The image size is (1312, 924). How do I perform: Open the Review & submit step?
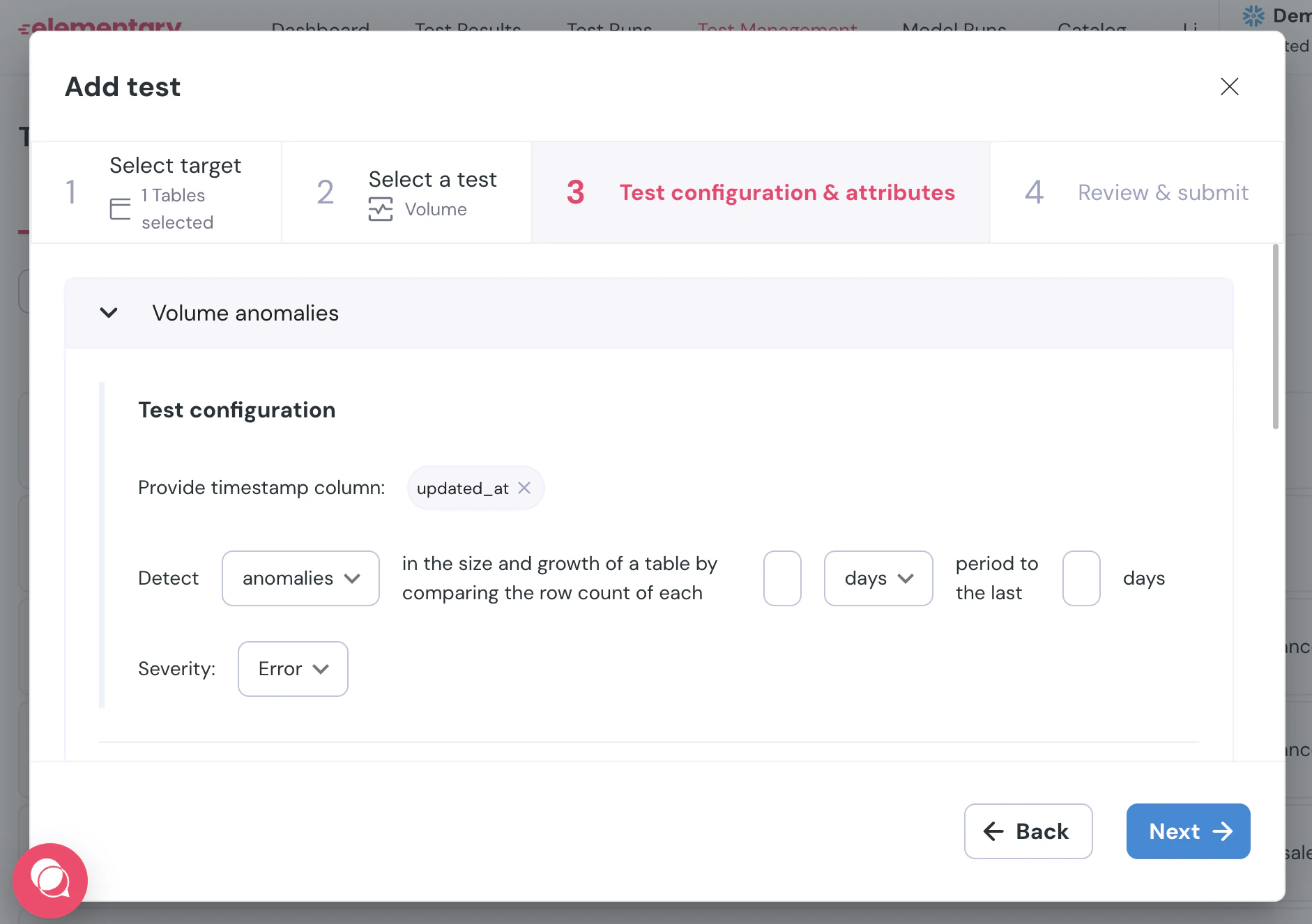1136,192
